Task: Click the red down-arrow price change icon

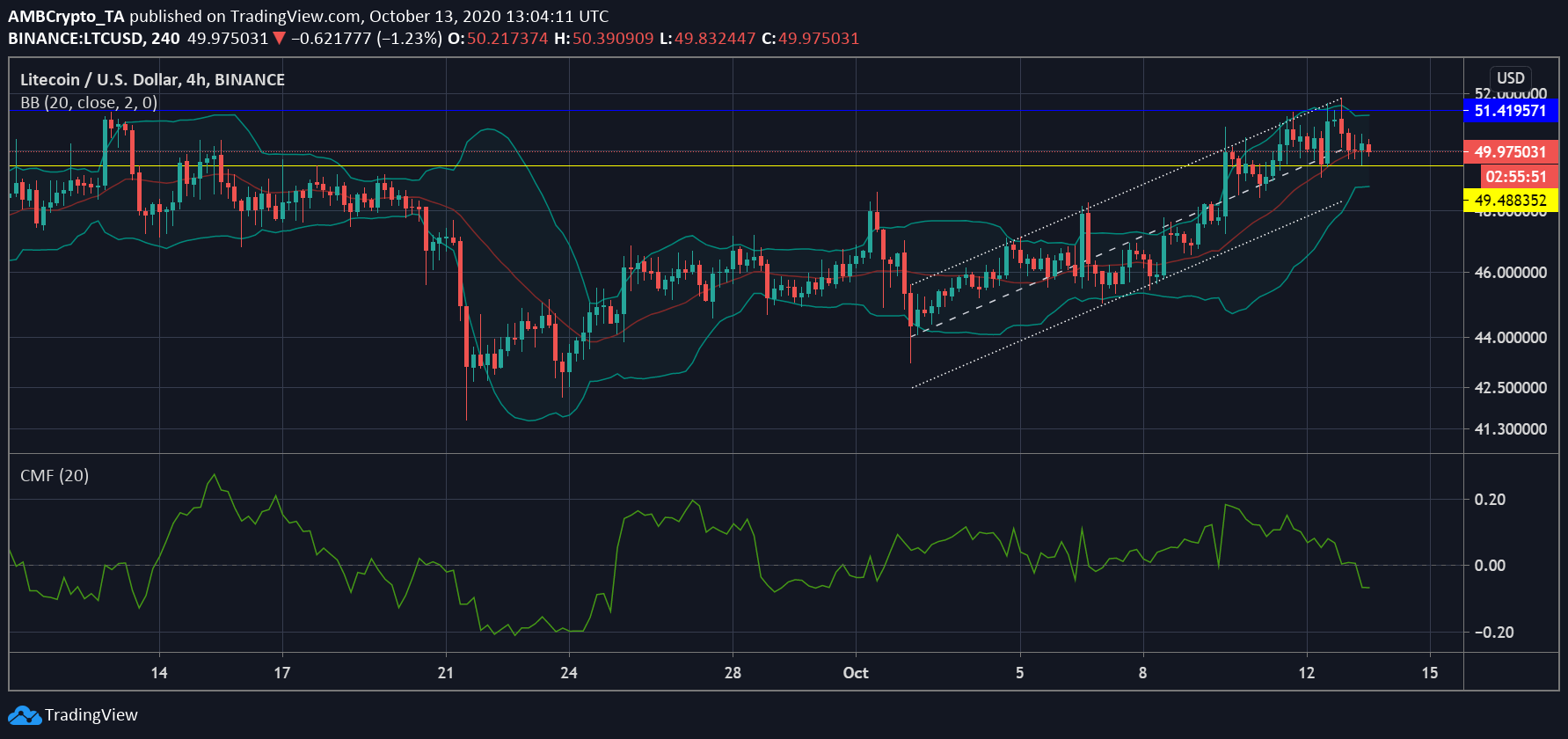Action: [279, 39]
